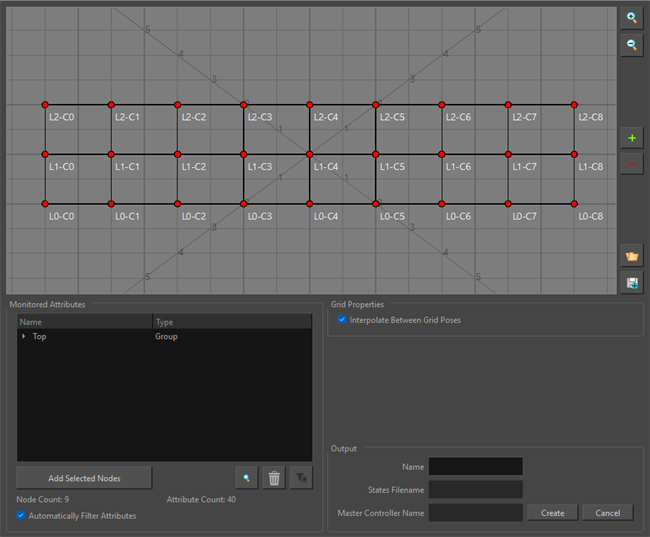This screenshot has height=537, width=650.
Task: Focus the States Filename field
Action: pos(475,490)
